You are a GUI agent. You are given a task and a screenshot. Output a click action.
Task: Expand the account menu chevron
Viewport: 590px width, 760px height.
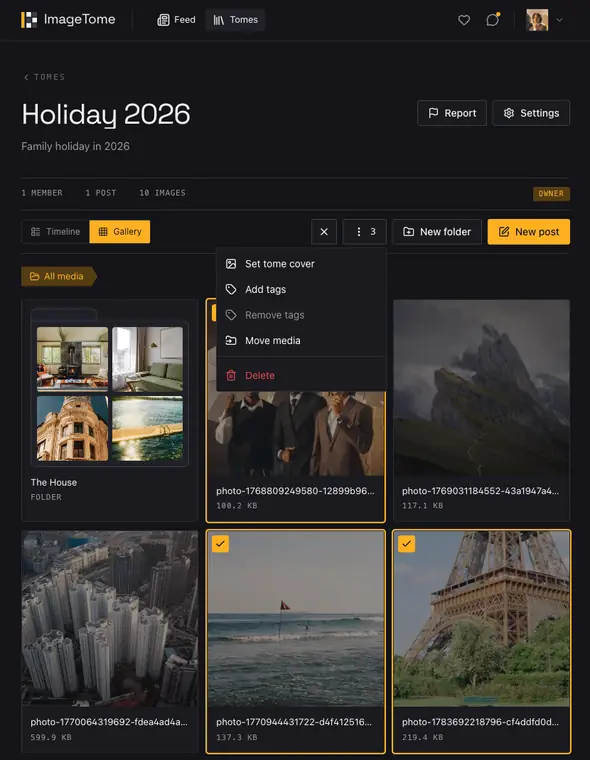point(559,20)
